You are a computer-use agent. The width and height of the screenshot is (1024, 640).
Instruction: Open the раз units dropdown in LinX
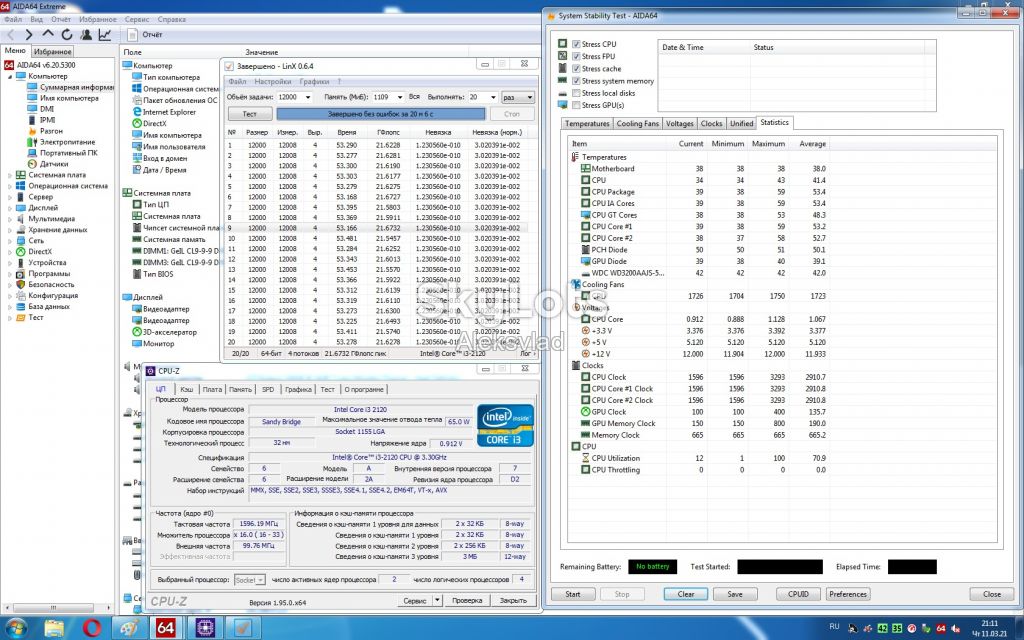pyautogui.click(x=518, y=97)
